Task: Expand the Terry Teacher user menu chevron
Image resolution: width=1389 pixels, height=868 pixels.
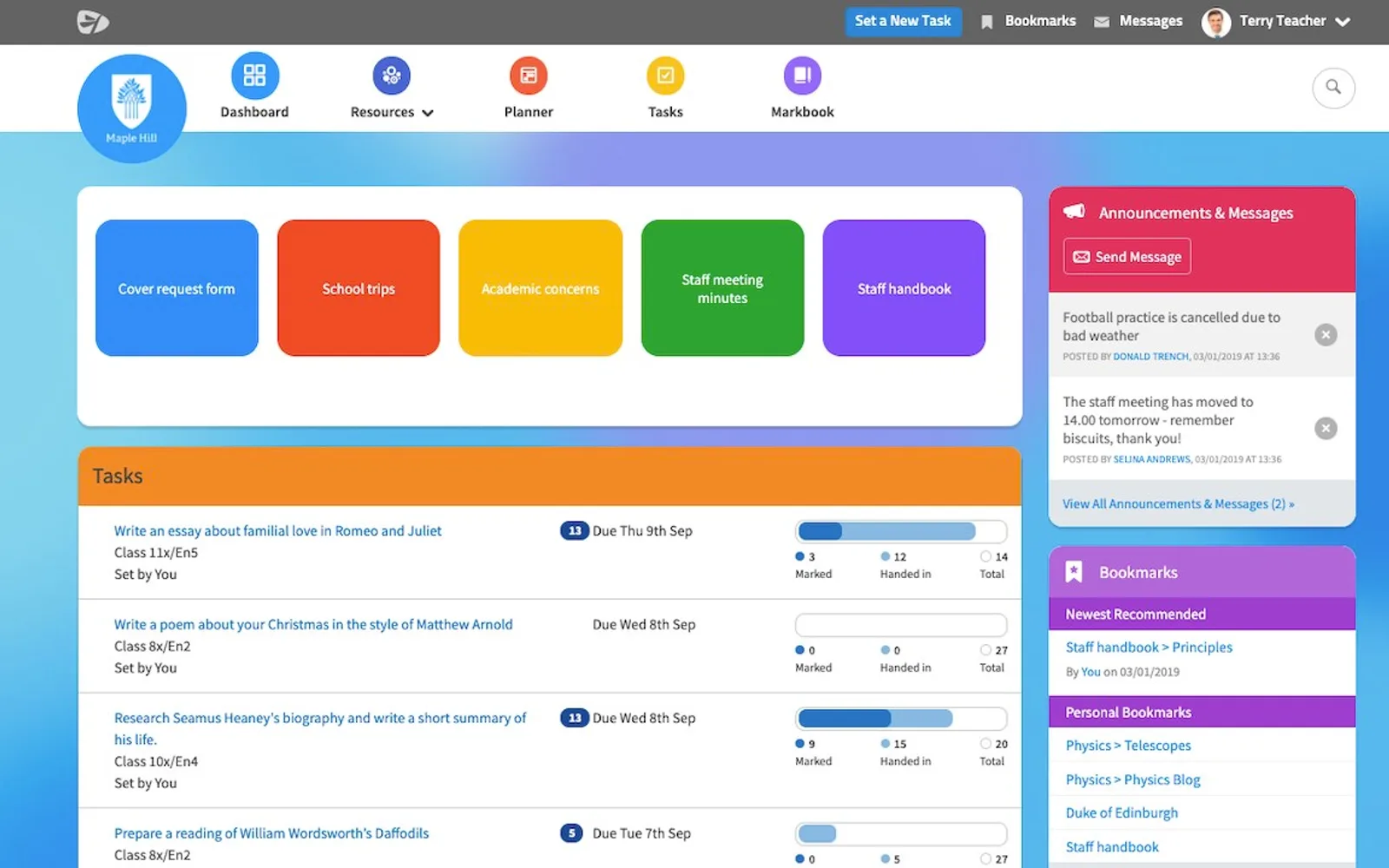Action: (1342, 22)
